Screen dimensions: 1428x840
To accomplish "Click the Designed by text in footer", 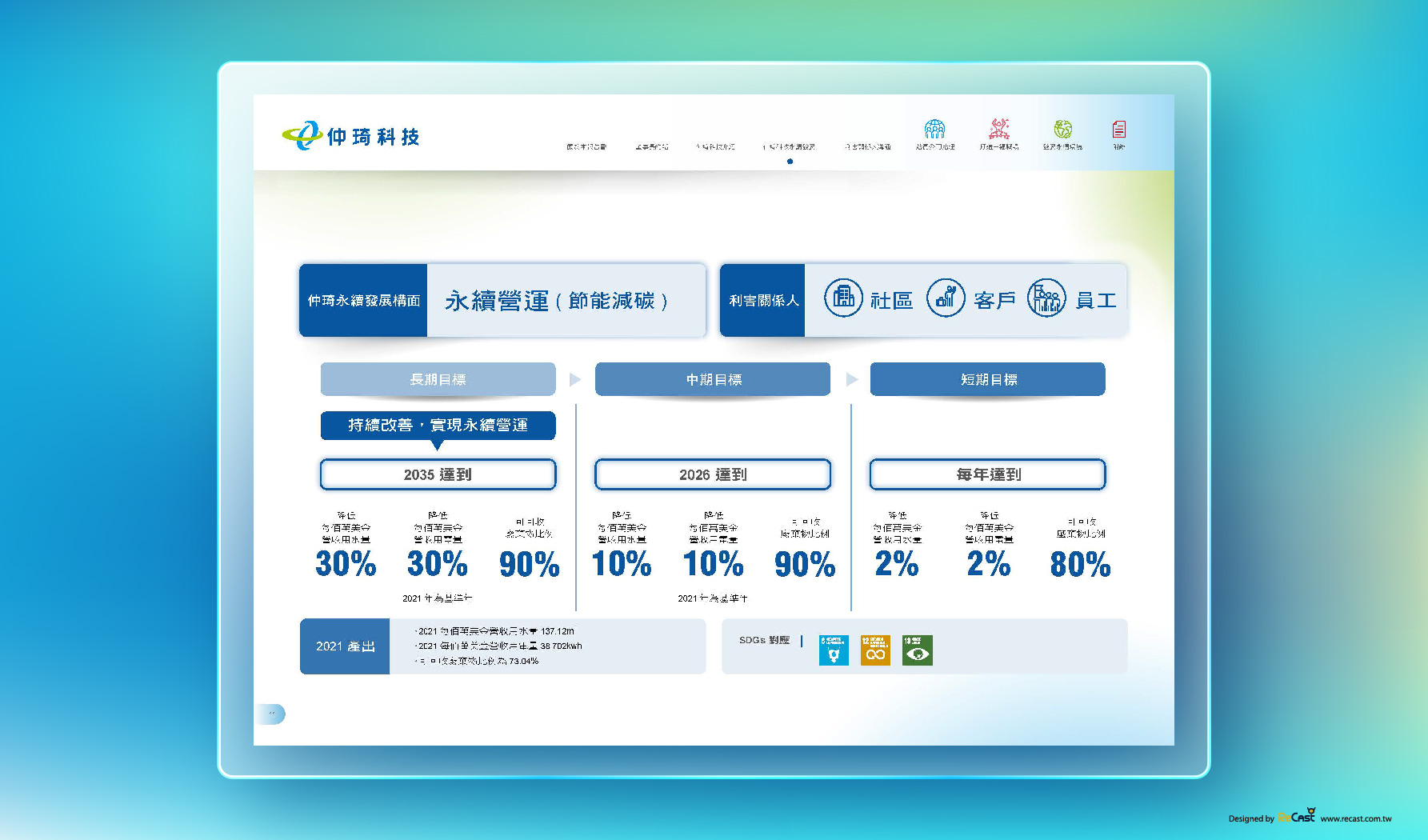I will [1251, 818].
